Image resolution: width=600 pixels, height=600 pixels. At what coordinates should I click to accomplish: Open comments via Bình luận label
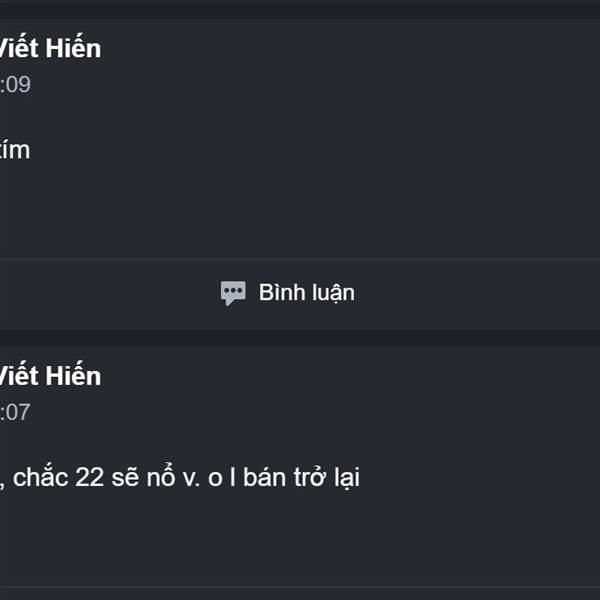point(307,293)
